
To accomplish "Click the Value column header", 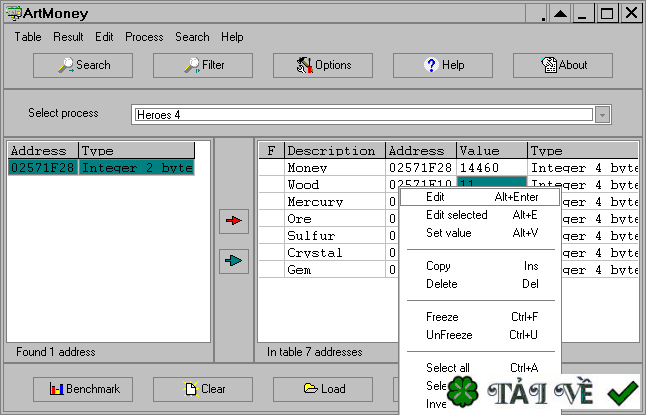I will click(x=492, y=150).
